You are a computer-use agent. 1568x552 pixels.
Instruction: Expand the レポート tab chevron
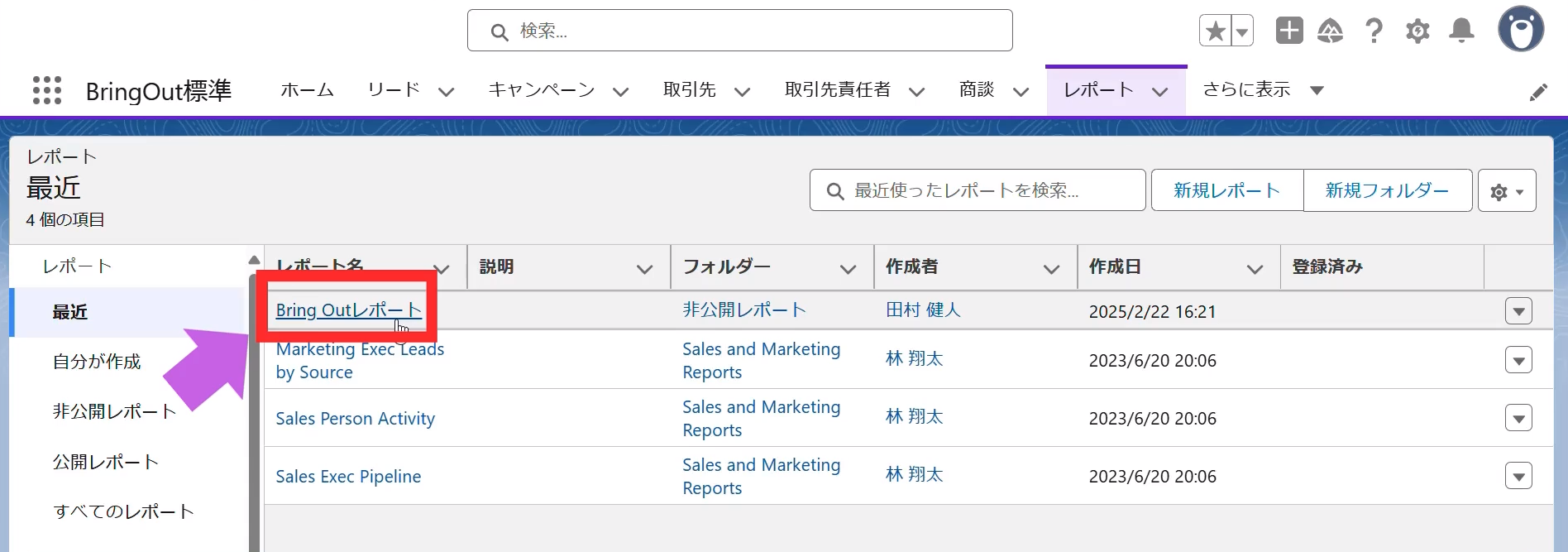pos(1160,92)
